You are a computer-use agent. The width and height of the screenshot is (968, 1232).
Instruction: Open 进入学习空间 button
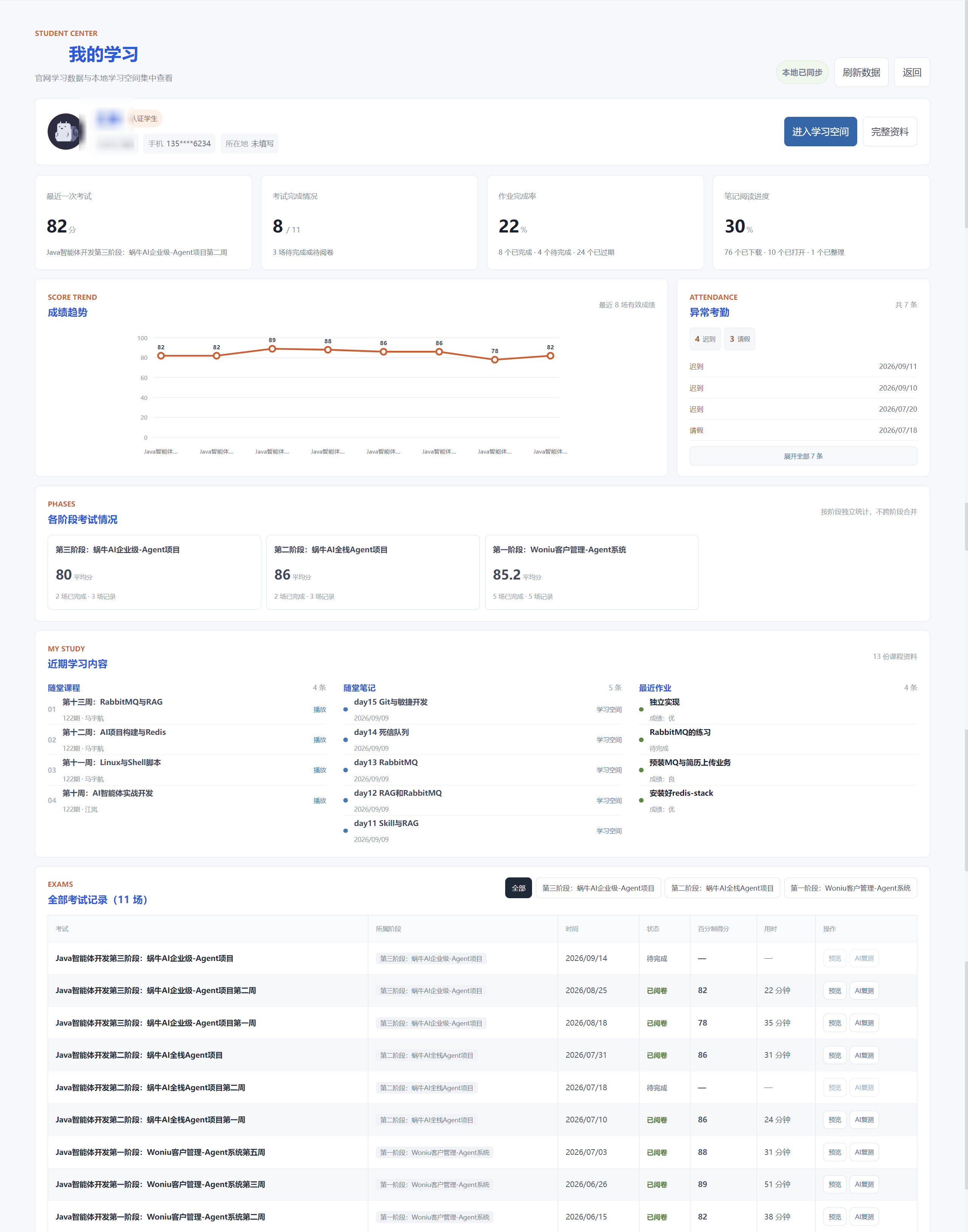[x=820, y=132]
